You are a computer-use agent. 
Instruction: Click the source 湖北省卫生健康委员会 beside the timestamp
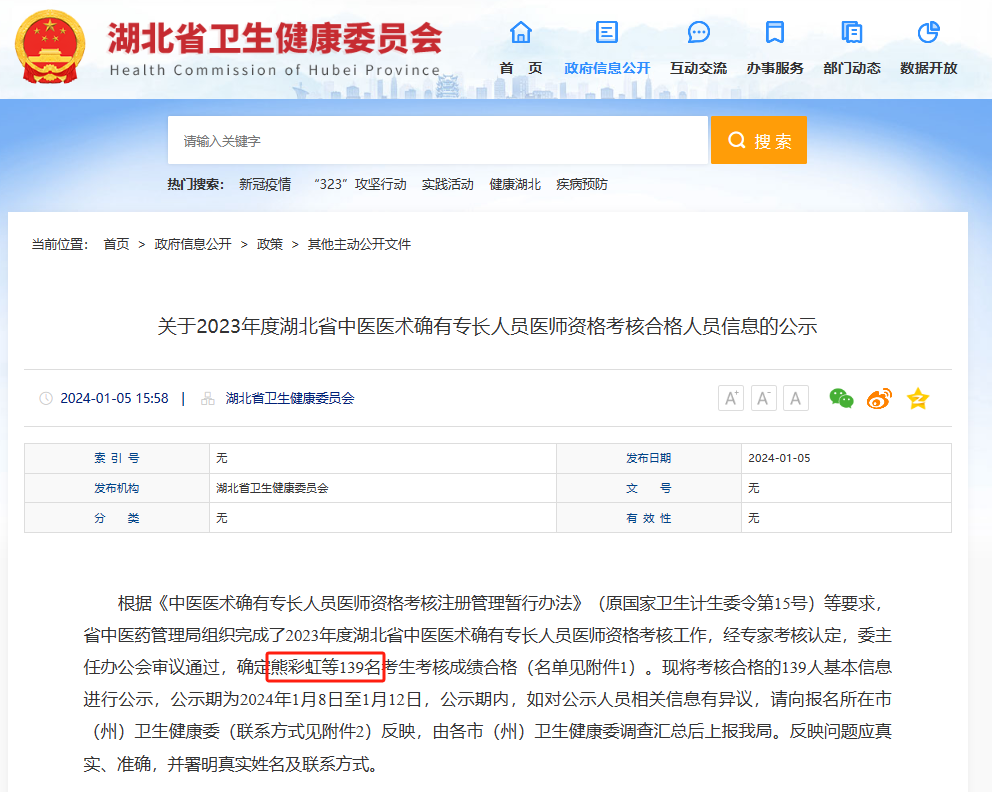(290, 399)
